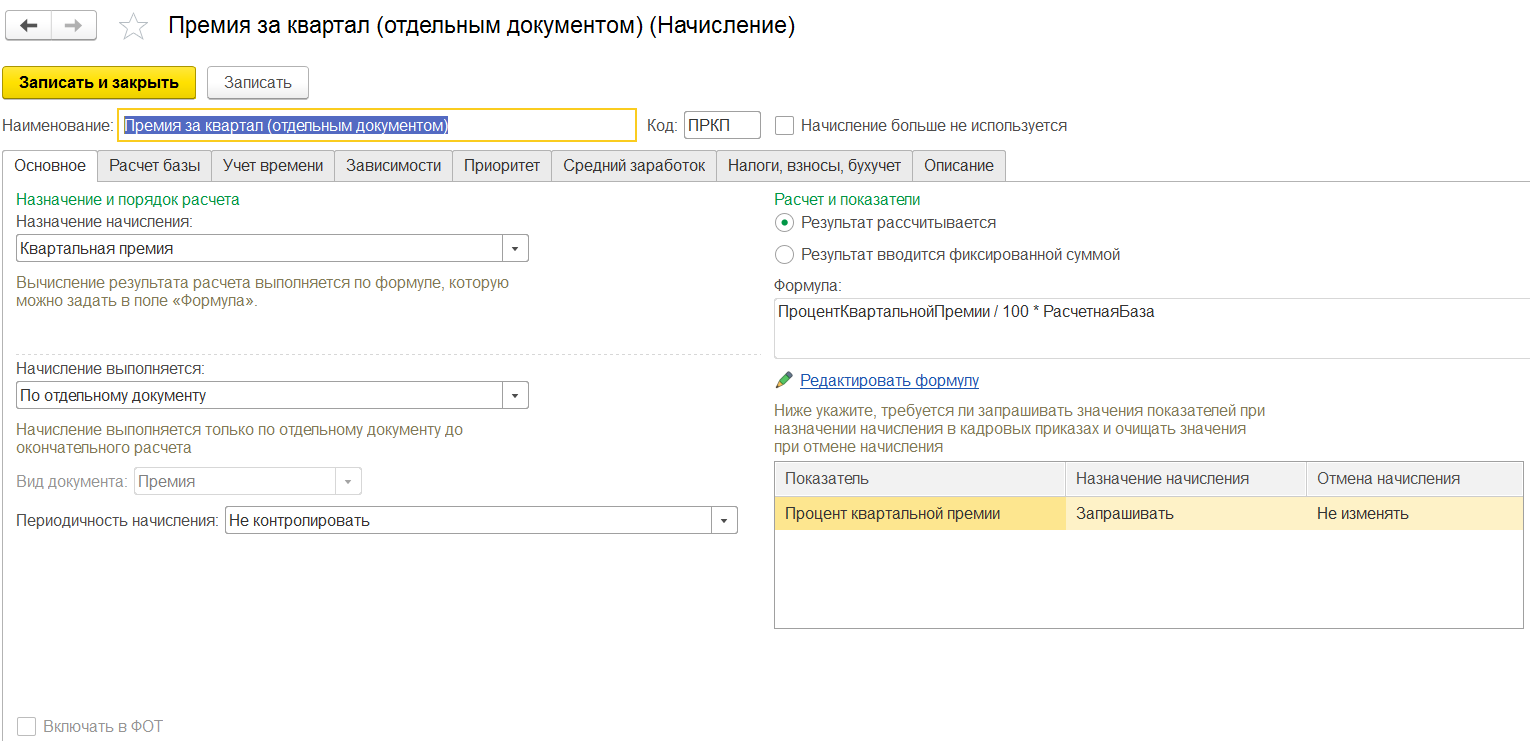Expand 'Периодичность начисления' dropdown
This screenshot has height=741, width=1530.
(724, 521)
